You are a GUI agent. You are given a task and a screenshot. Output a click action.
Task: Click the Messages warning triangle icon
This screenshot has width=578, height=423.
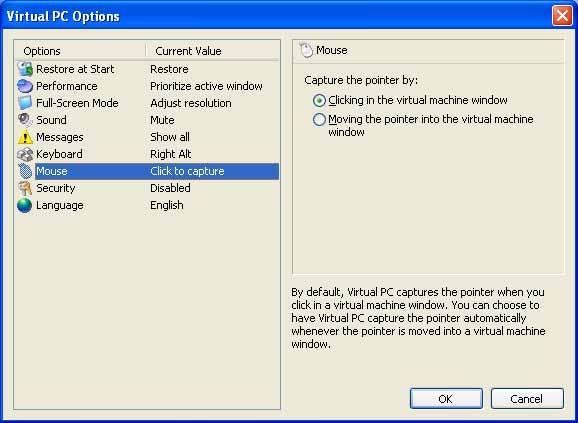click(x=25, y=137)
